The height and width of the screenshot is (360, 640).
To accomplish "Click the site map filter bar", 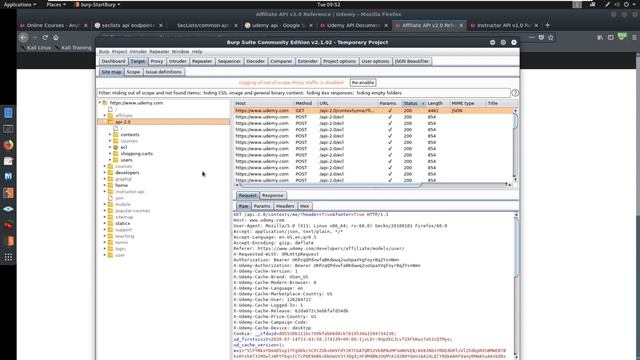I will coord(304,93).
